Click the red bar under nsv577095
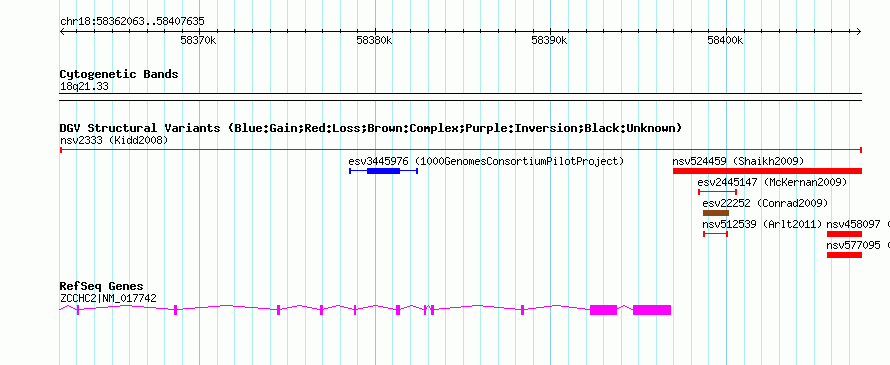 coord(845,255)
